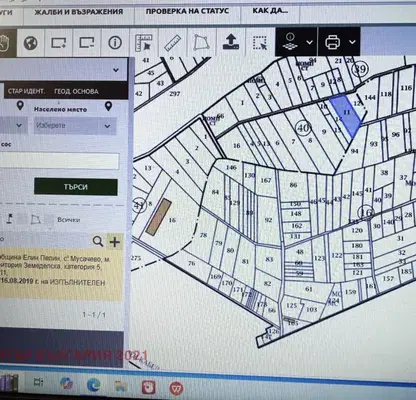Select the pan hand tool

click(5, 43)
